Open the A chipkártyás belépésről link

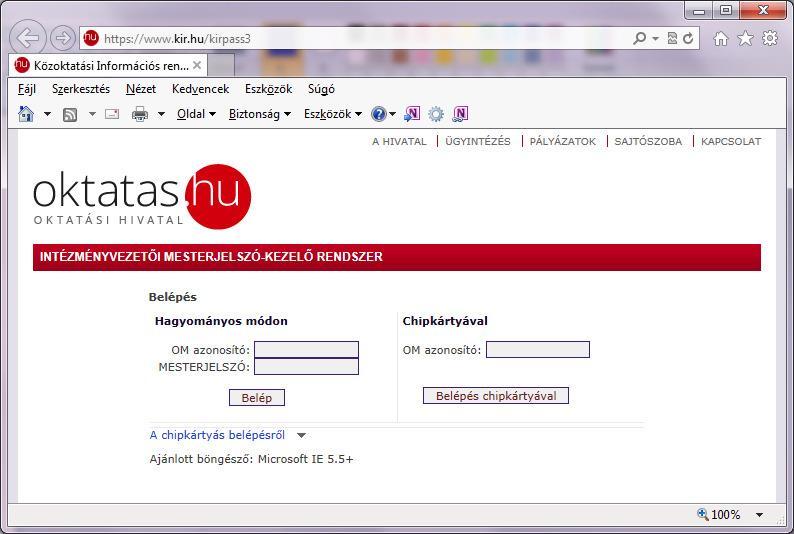coord(217,435)
